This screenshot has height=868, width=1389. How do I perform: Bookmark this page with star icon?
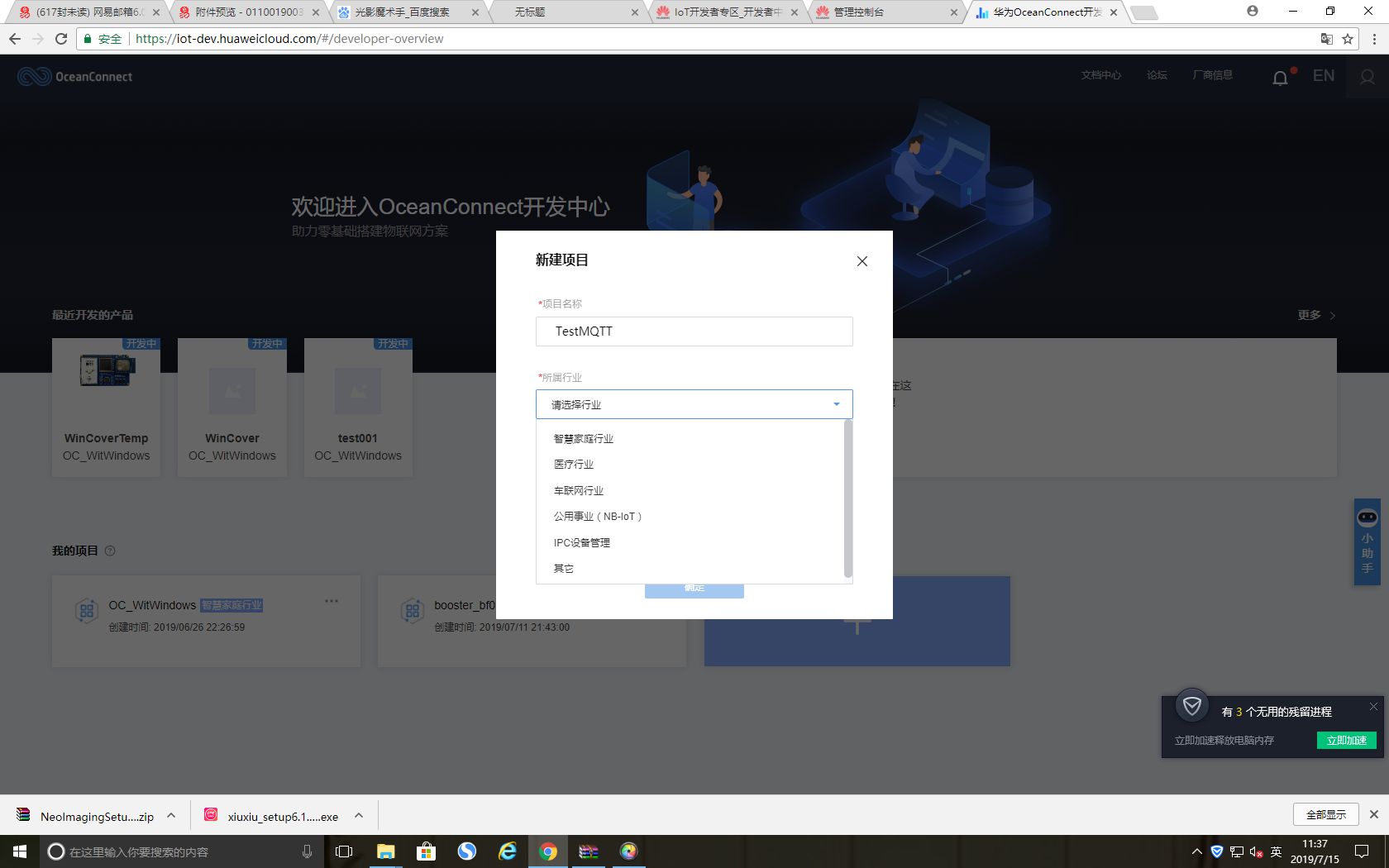tap(1348, 39)
